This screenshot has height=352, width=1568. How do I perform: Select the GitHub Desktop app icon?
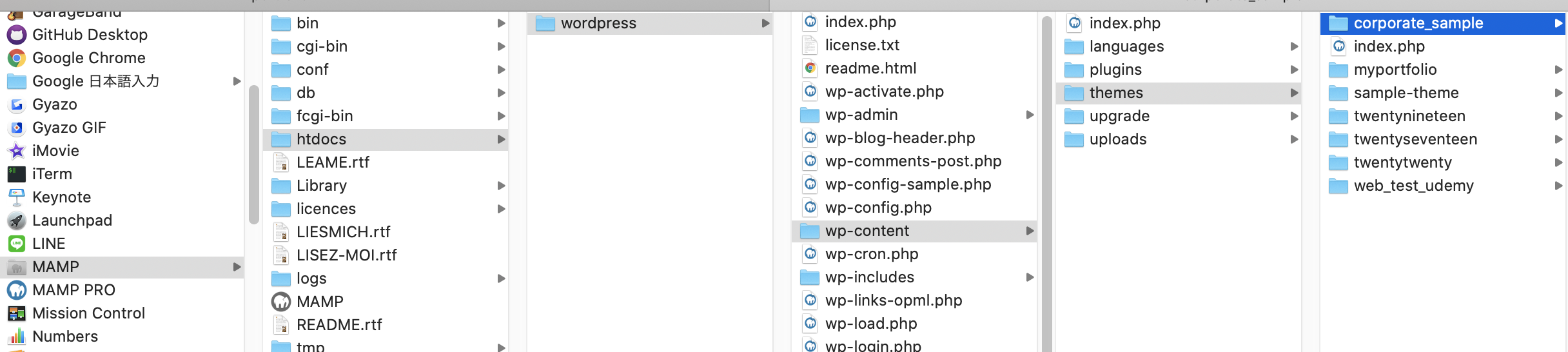click(16, 35)
